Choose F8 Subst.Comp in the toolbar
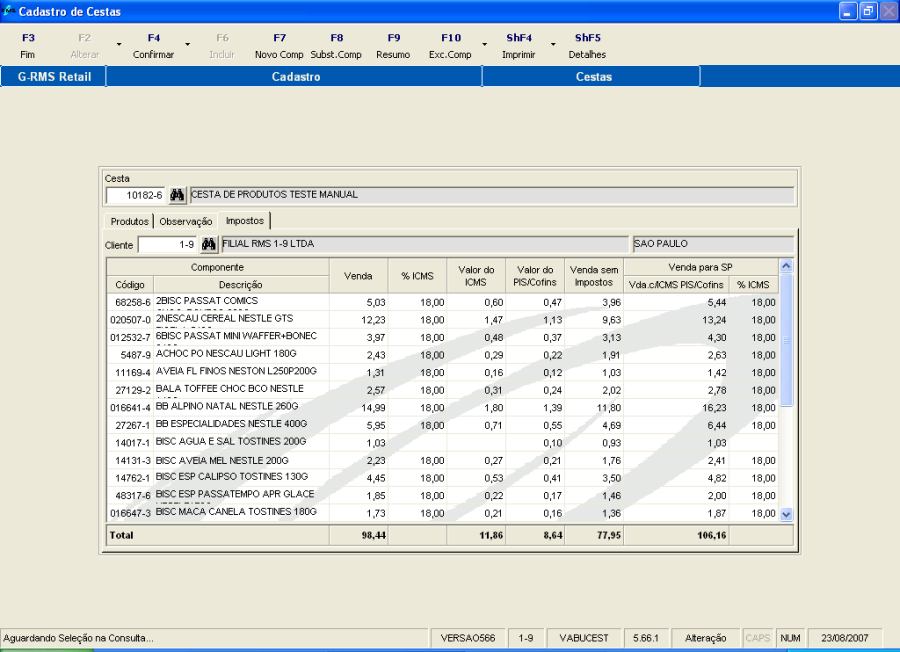 tap(336, 46)
